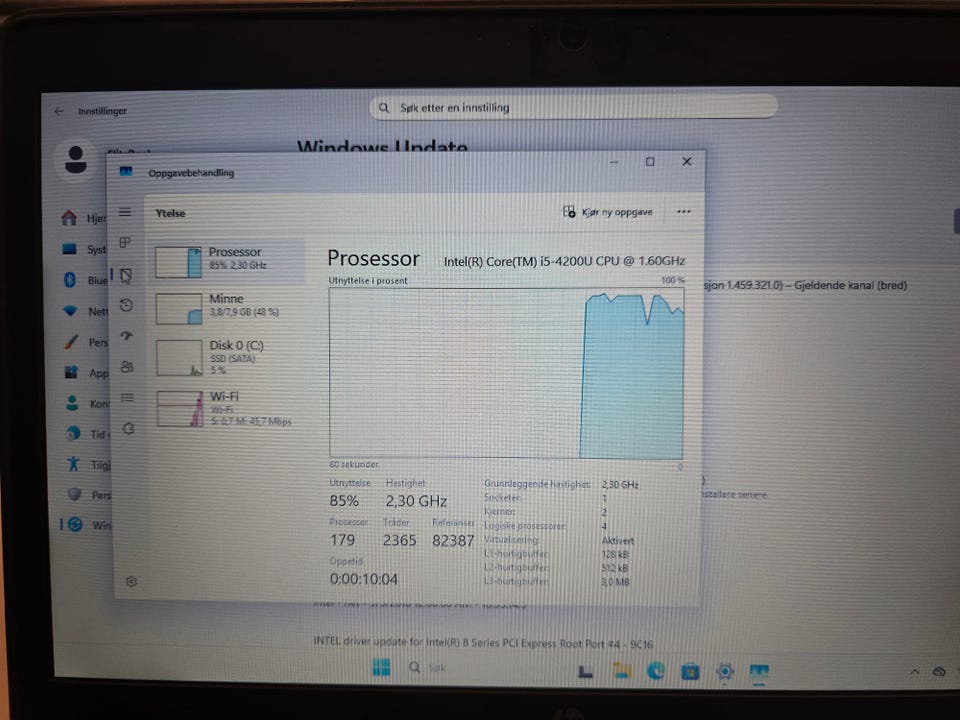Screen dimensions: 960x720
Task: Open the Processes page icon in Task Manager
Action: [x=125, y=242]
